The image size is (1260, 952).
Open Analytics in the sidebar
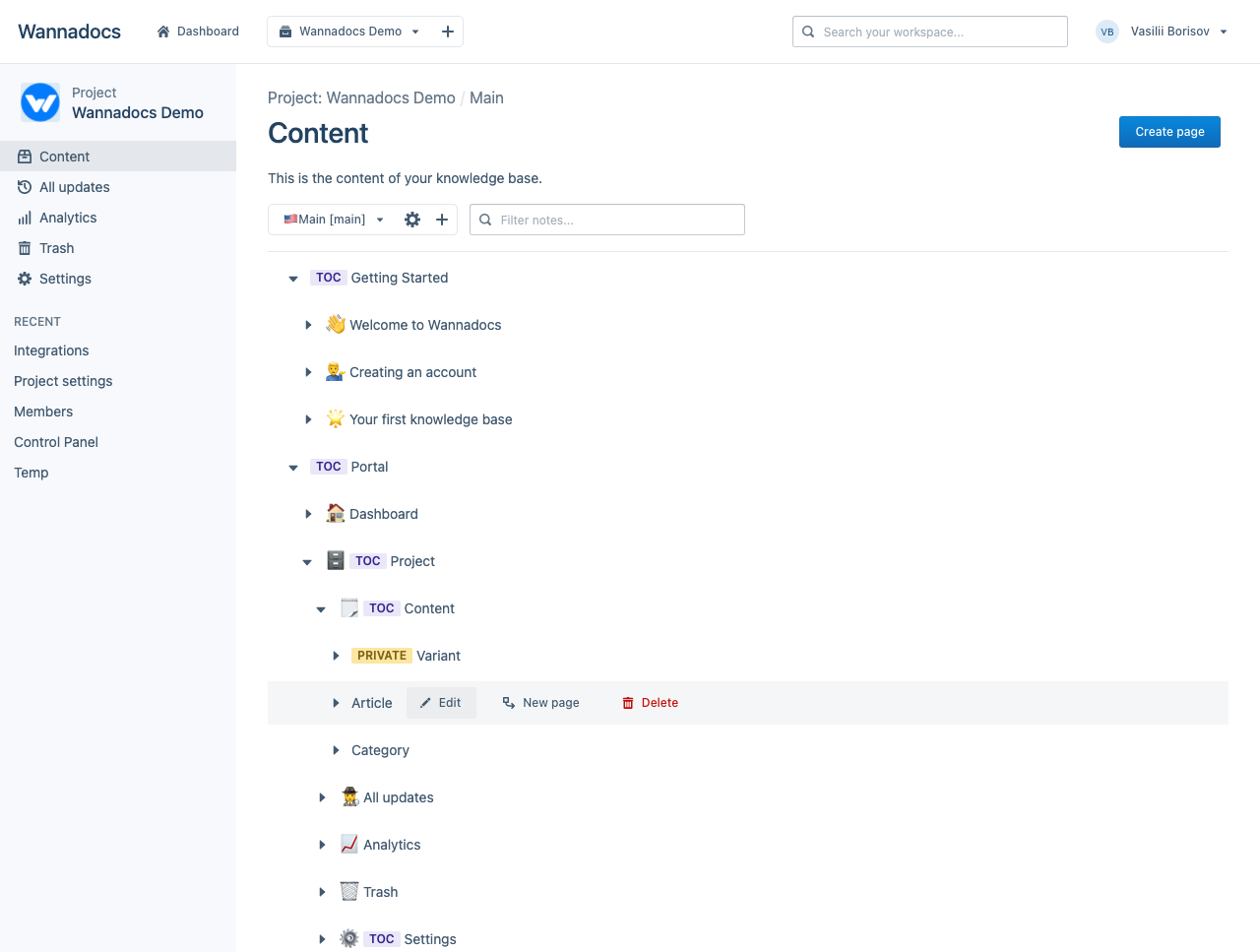coord(118,218)
